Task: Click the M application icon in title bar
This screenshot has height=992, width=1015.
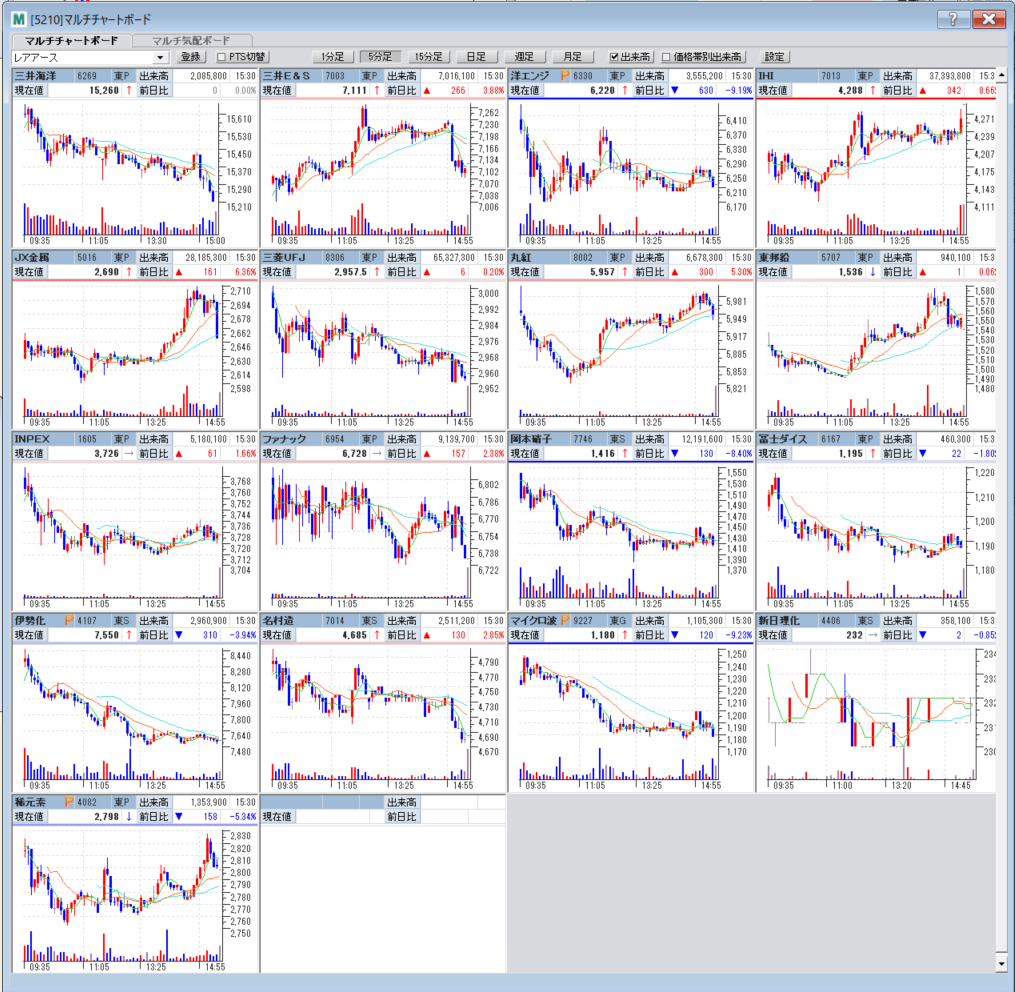Action: click(19, 19)
